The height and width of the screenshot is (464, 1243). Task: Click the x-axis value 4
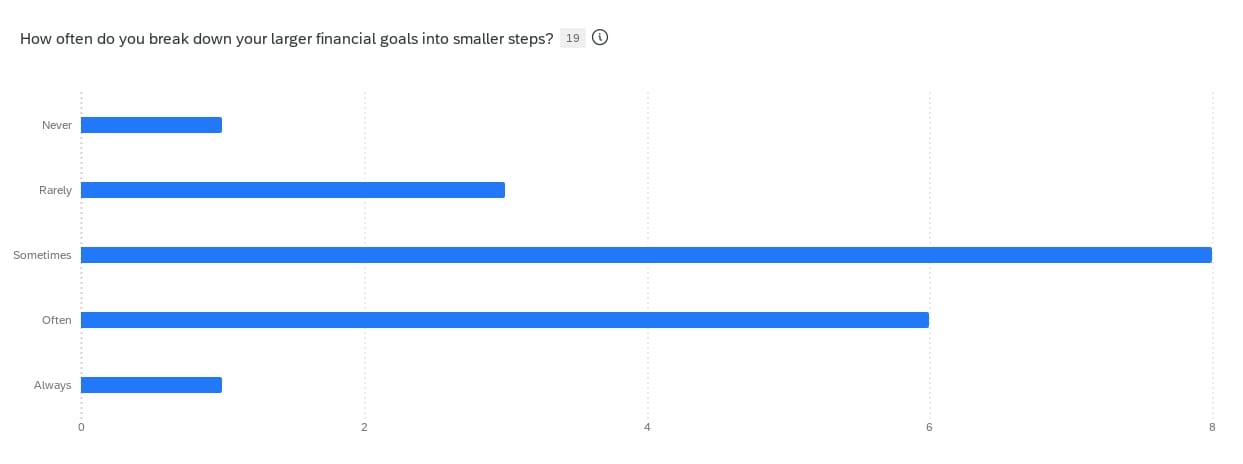tap(647, 428)
